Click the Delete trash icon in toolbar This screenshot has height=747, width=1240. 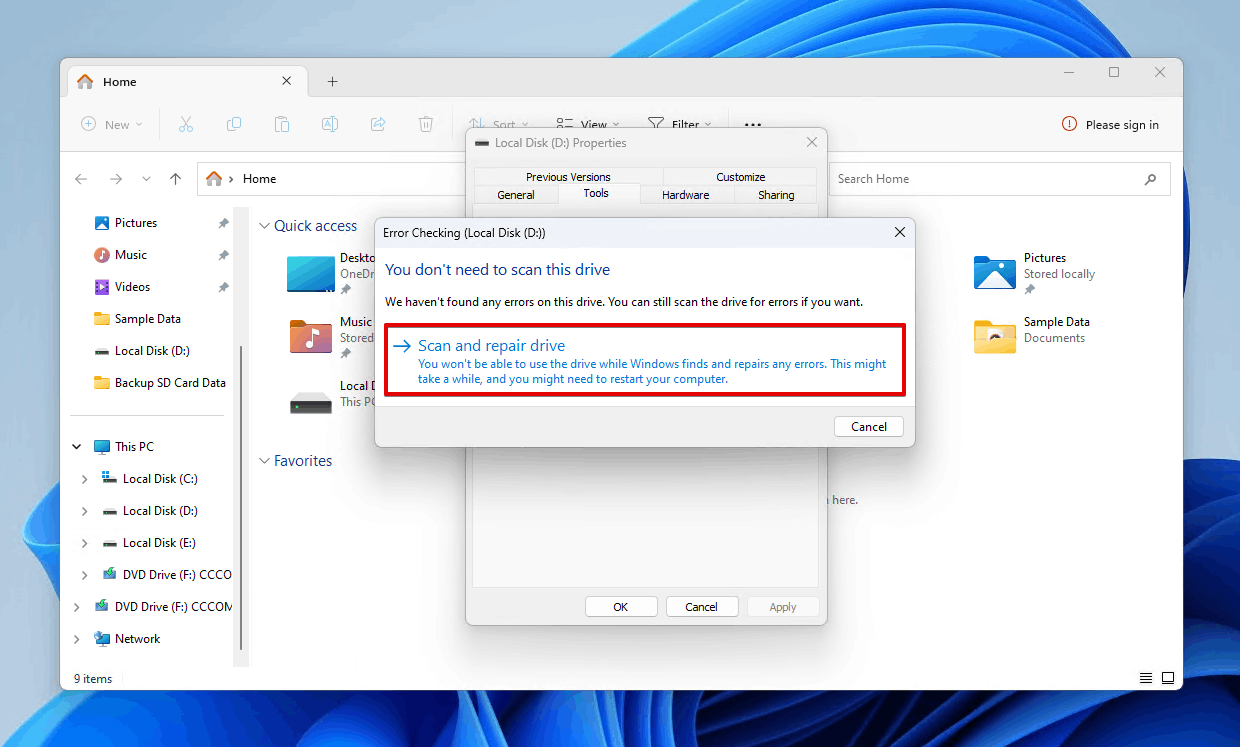click(426, 124)
